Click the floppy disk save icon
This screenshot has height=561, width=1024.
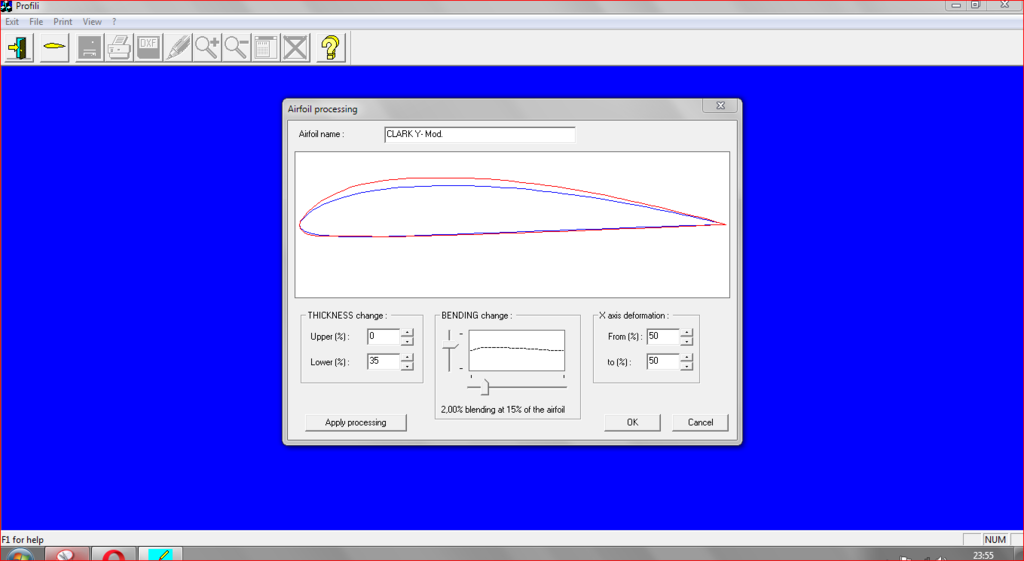click(90, 47)
